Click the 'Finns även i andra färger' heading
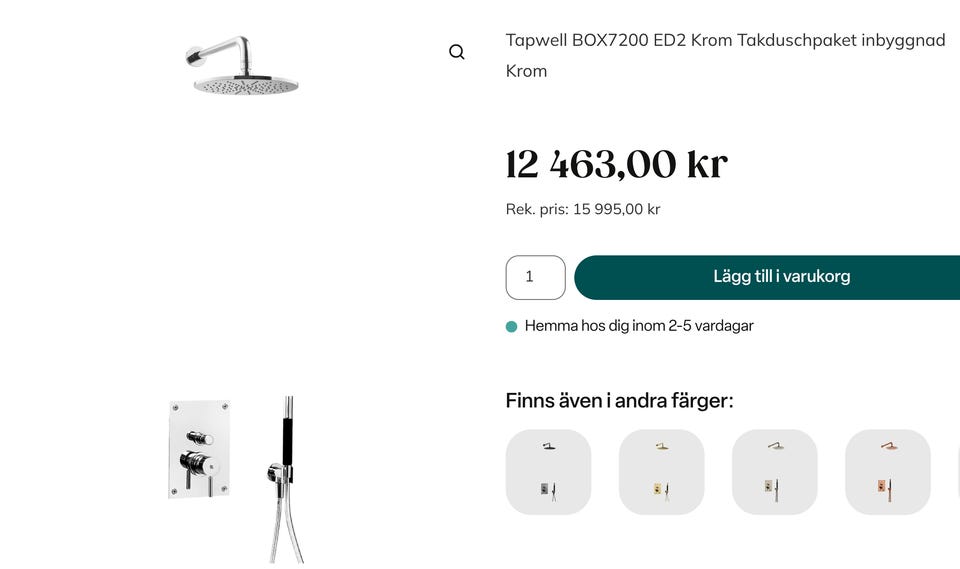This screenshot has height=569, width=960. coord(619,401)
